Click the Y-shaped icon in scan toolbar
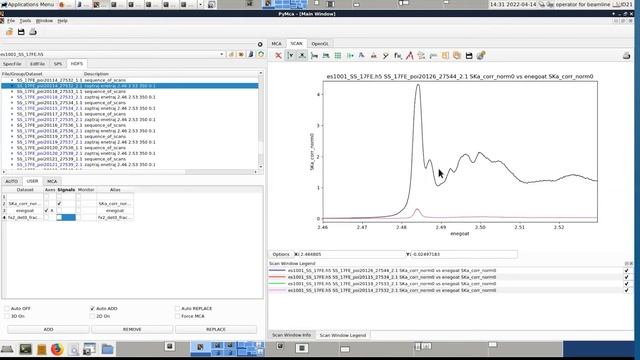This screenshot has height=360, width=640. tap(385, 56)
